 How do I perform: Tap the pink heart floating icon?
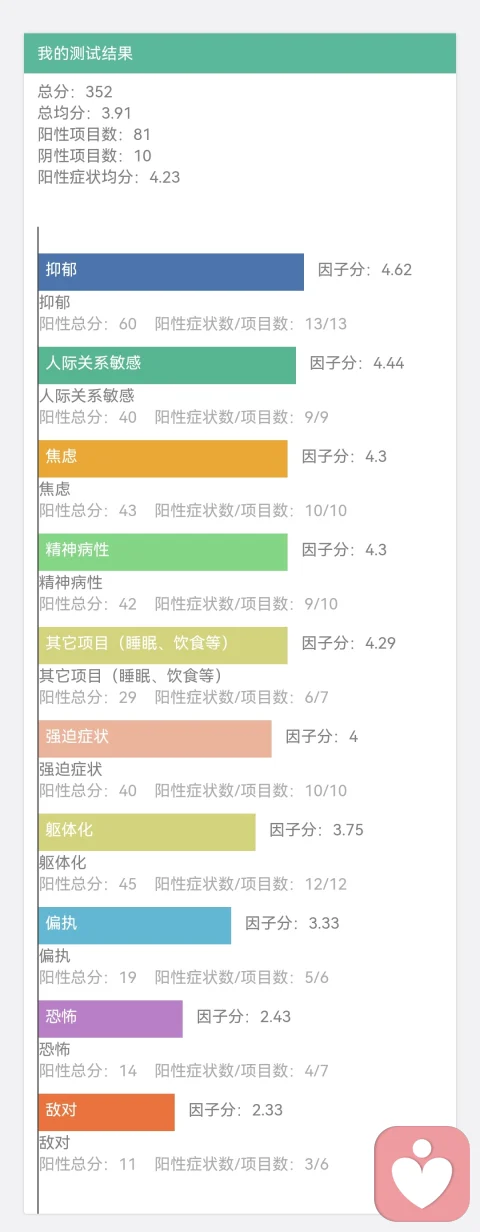tap(422, 1172)
